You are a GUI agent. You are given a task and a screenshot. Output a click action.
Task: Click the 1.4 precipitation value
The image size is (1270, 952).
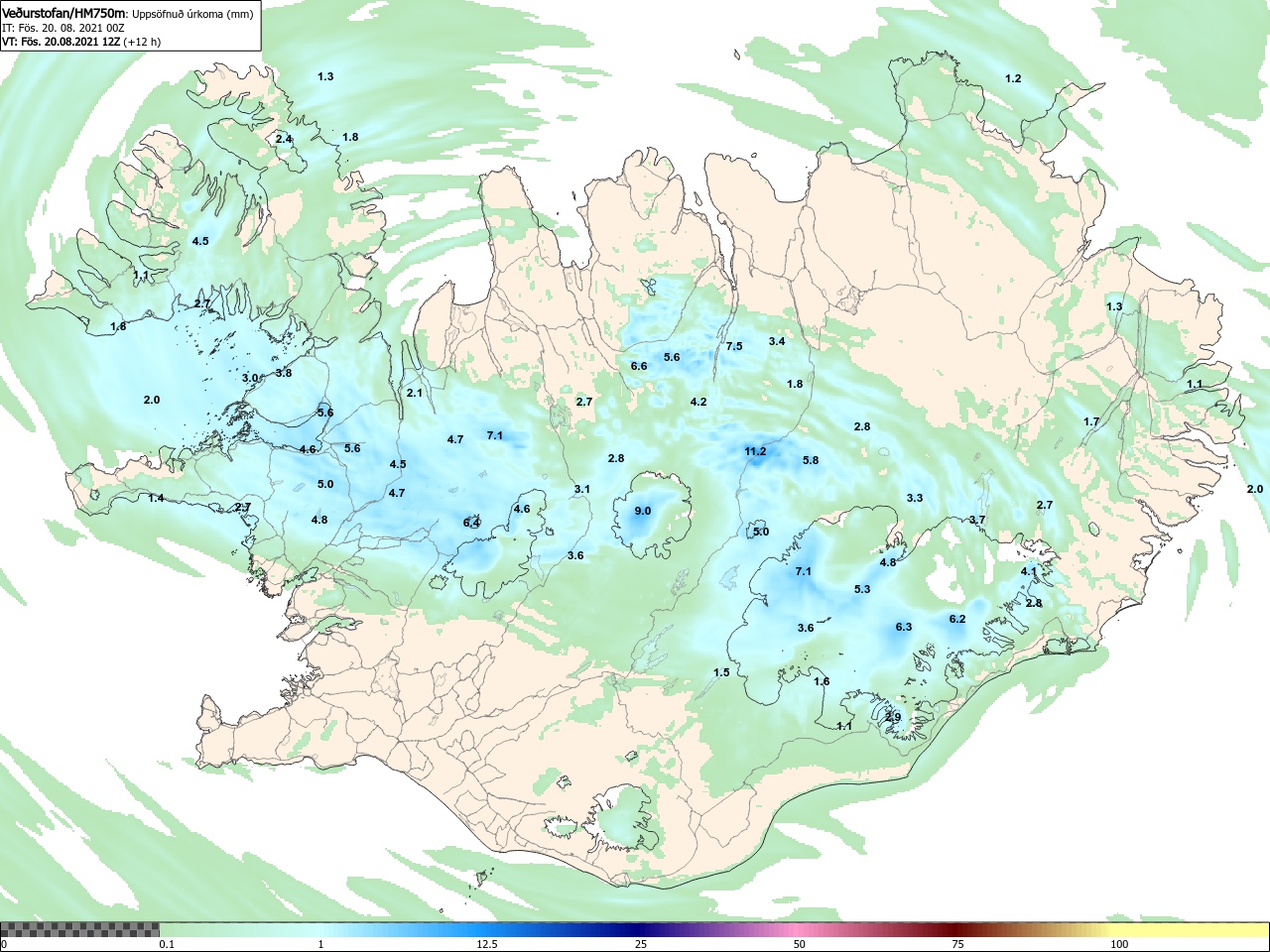coord(157,498)
